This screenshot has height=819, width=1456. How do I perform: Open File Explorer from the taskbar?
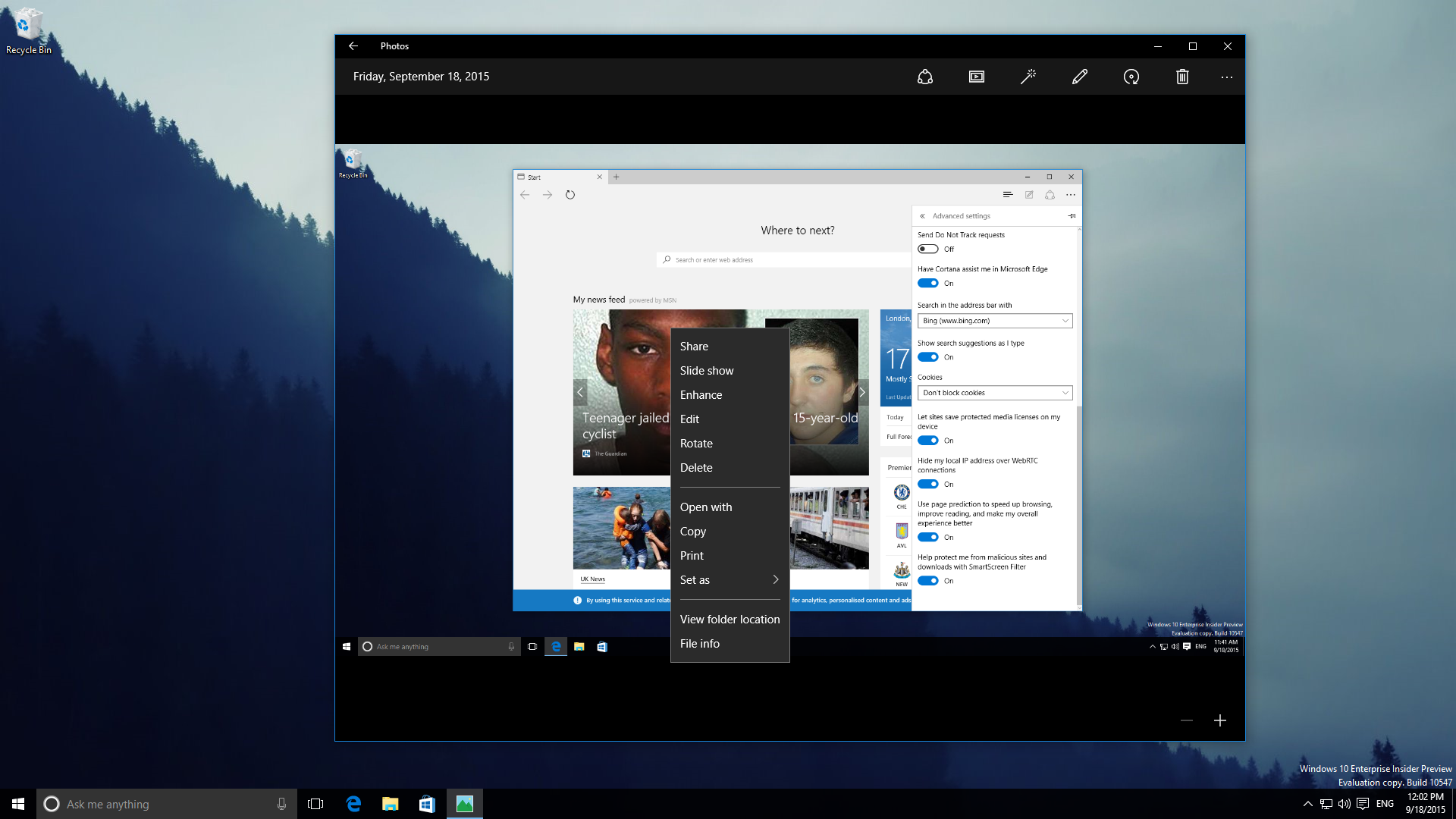[390, 804]
